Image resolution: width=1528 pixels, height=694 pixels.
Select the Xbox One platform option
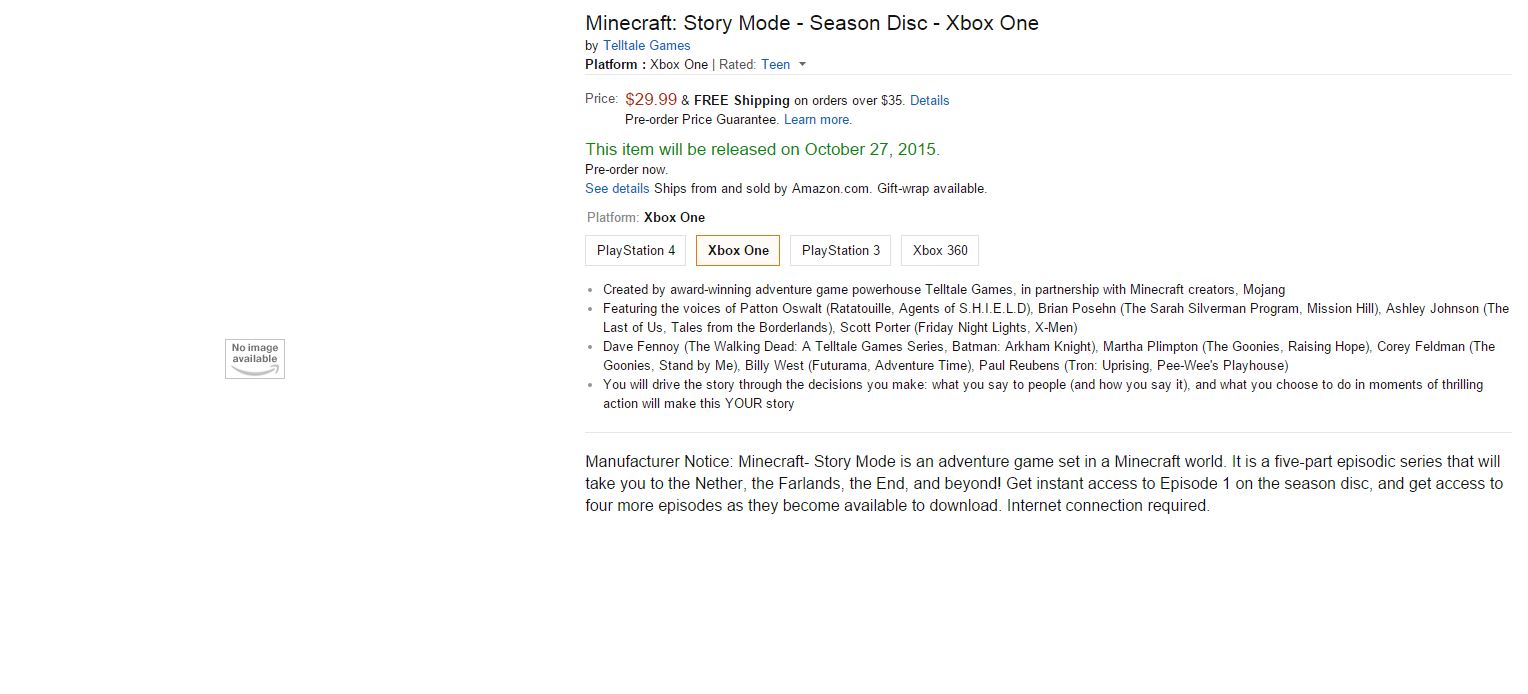click(738, 250)
